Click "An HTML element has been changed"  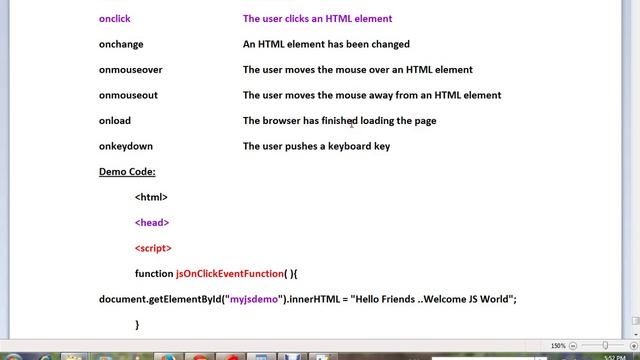coord(326,44)
